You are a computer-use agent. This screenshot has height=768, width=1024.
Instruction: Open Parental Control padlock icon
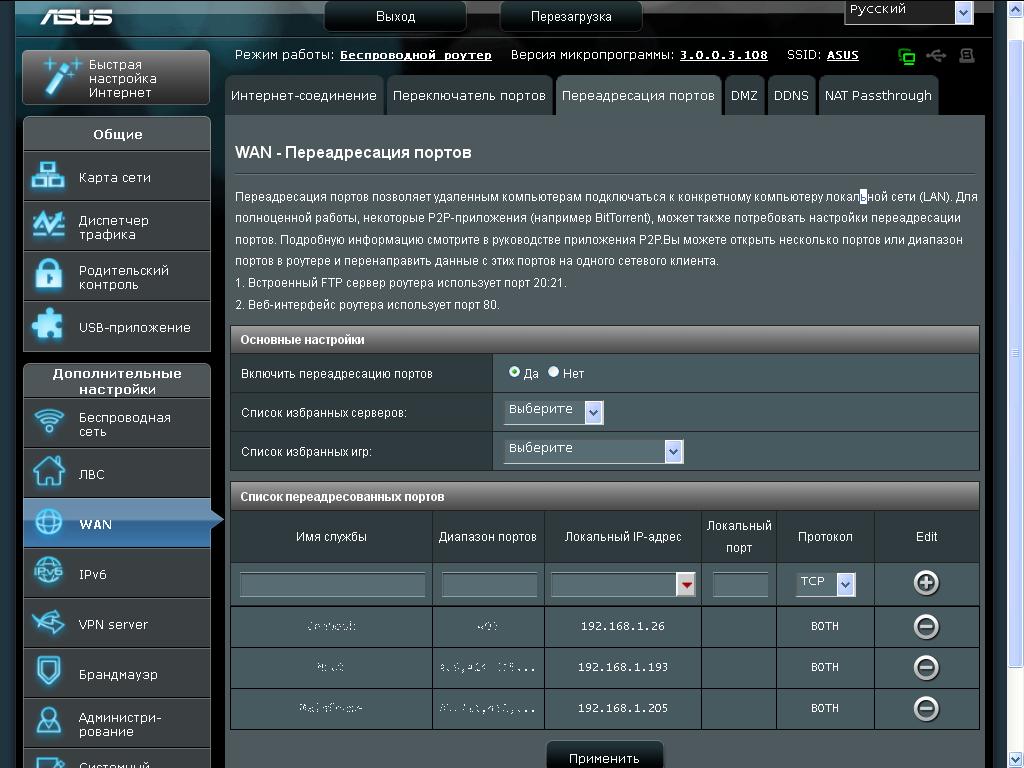48,277
